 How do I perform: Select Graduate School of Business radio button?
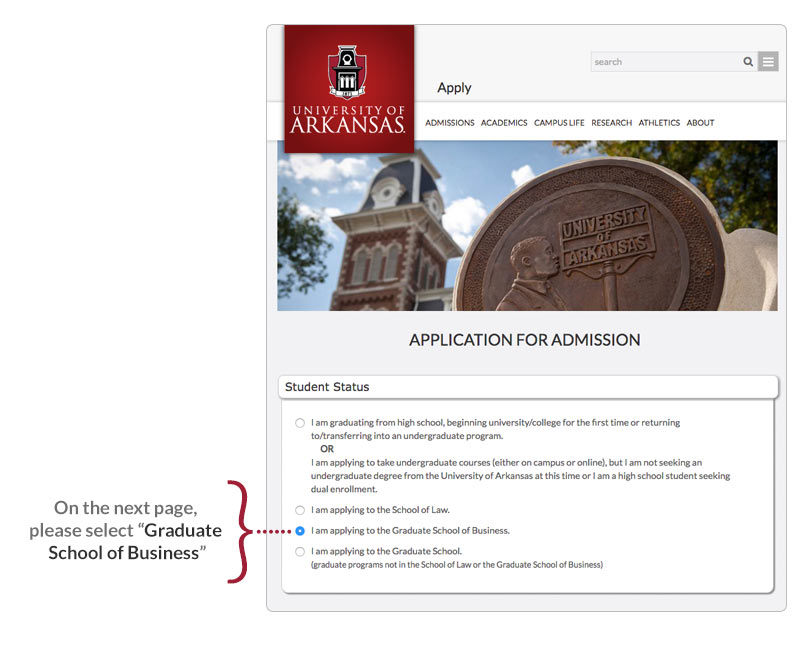(300, 531)
